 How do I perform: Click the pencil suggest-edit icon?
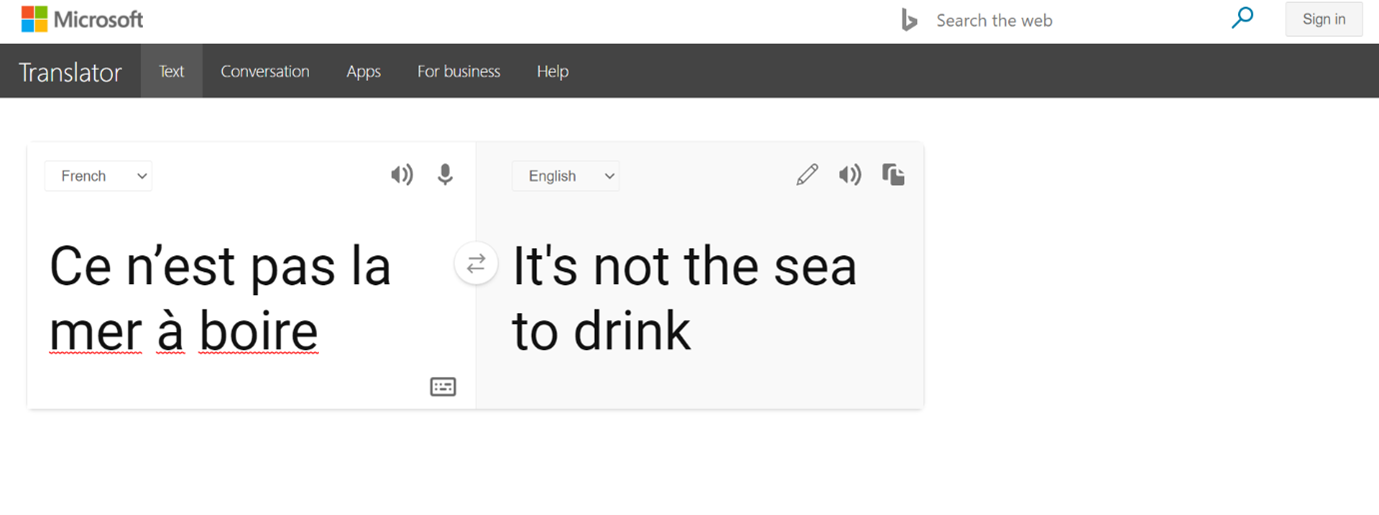(807, 175)
